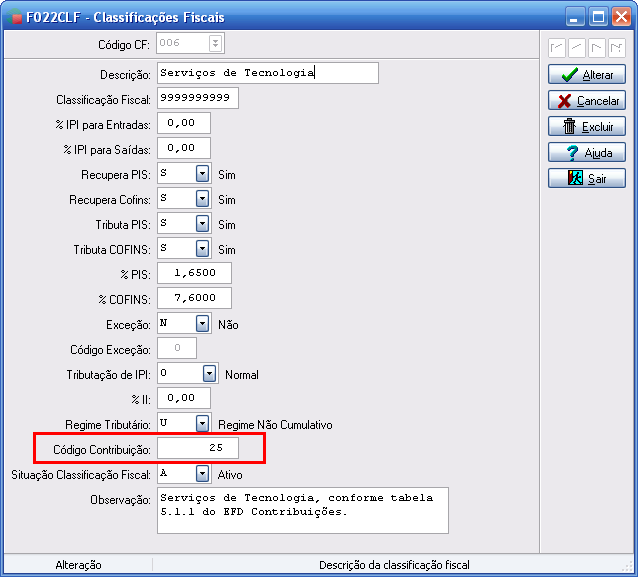The image size is (638, 577).
Task: Minimize the F022CLF window
Action: coord(575,17)
